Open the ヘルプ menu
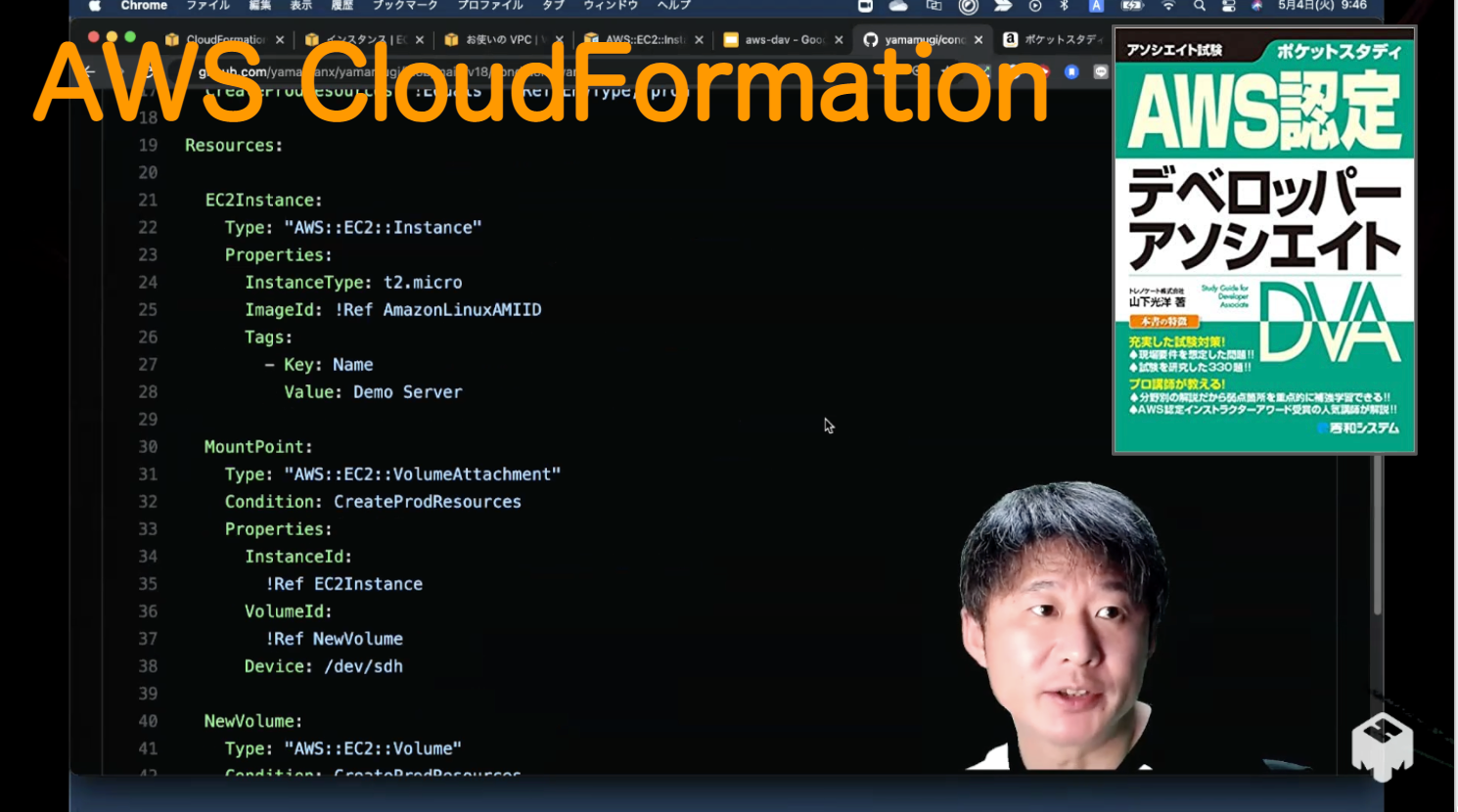Viewport: 1458px width, 812px height. (673, 6)
